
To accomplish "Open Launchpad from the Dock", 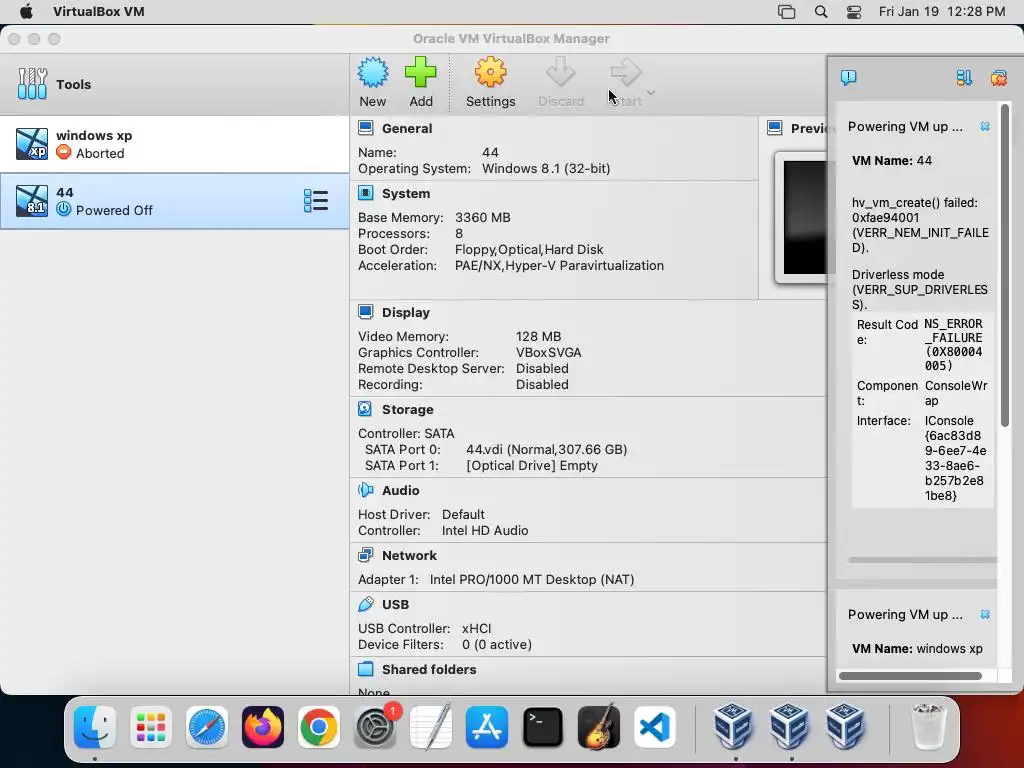I will pyautogui.click(x=151, y=727).
